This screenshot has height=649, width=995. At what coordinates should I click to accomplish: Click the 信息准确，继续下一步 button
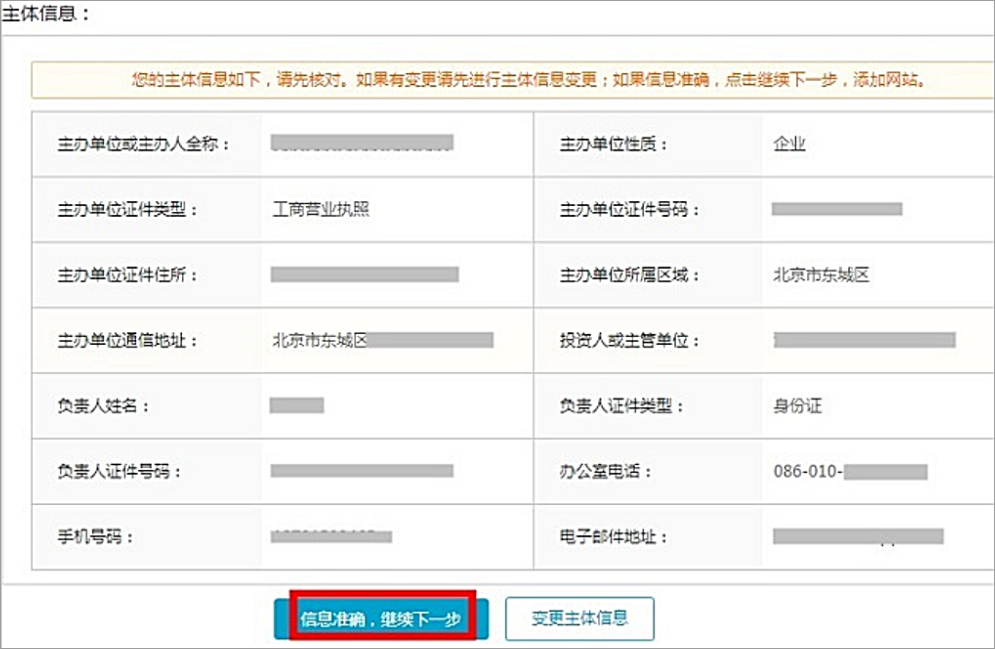pos(380,619)
